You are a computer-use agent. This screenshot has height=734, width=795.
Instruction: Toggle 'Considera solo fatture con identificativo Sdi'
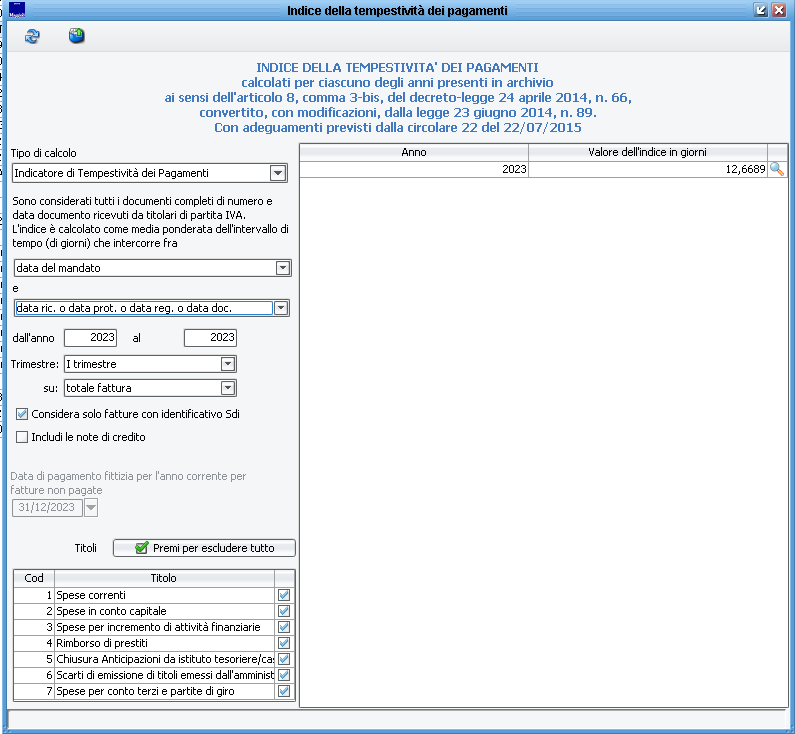23,413
